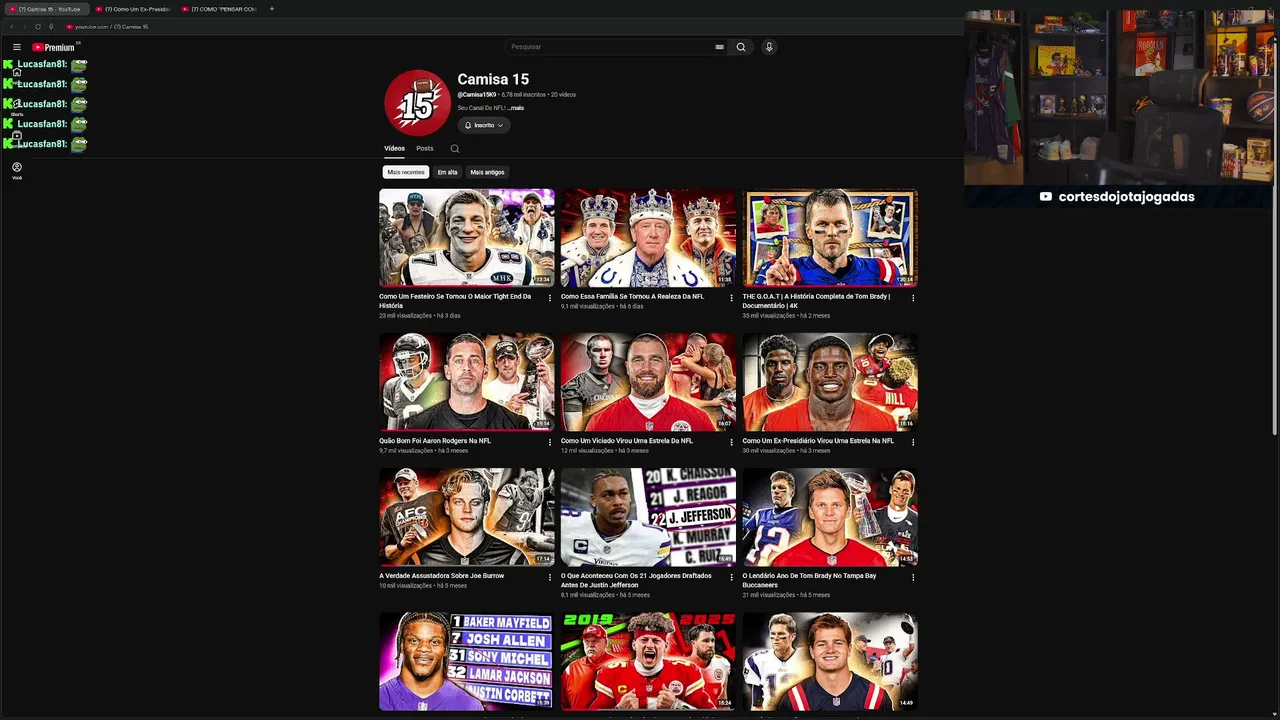Image resolution: width=1280 pixels, height=720 pixels.
Task: Play the Tom Brady G.O.A.T thumbnail
Action: point(830,238)
